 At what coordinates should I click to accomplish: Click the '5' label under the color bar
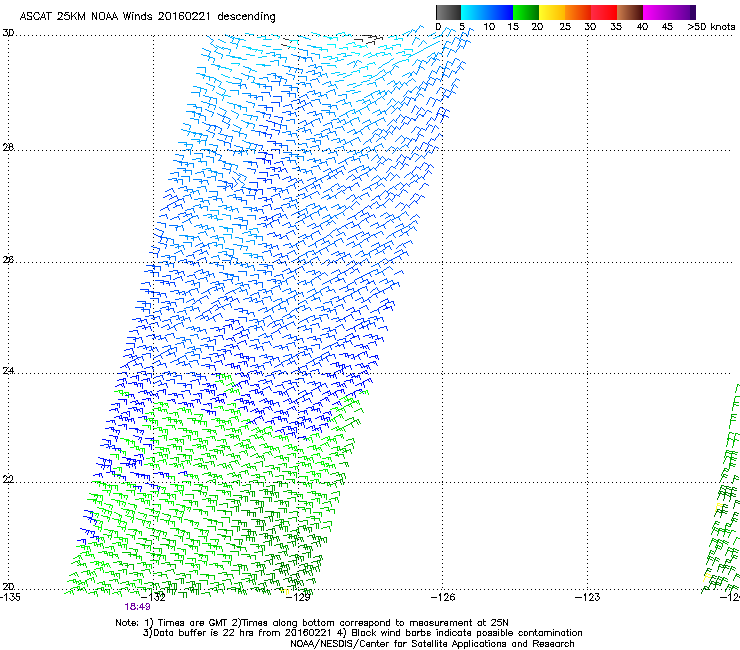[x=462, y=27]
